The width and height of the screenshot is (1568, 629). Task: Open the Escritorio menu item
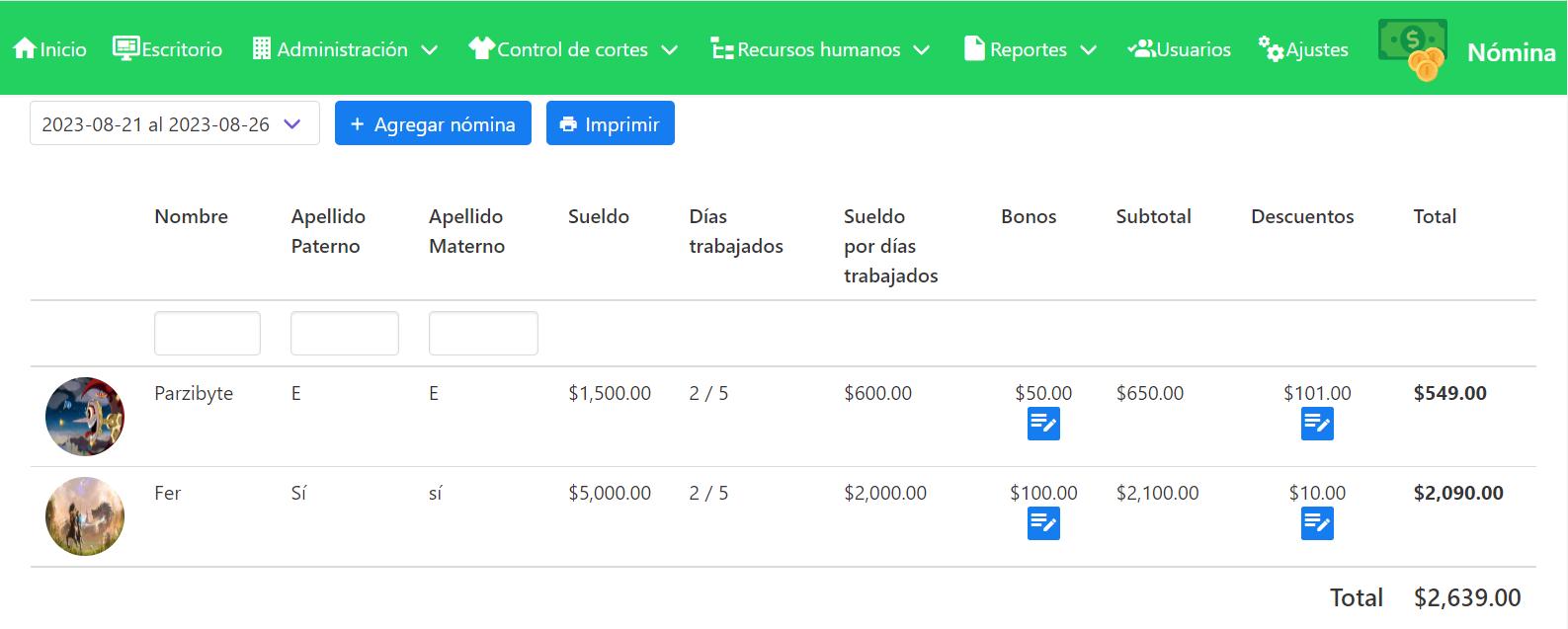coord(168,49)
